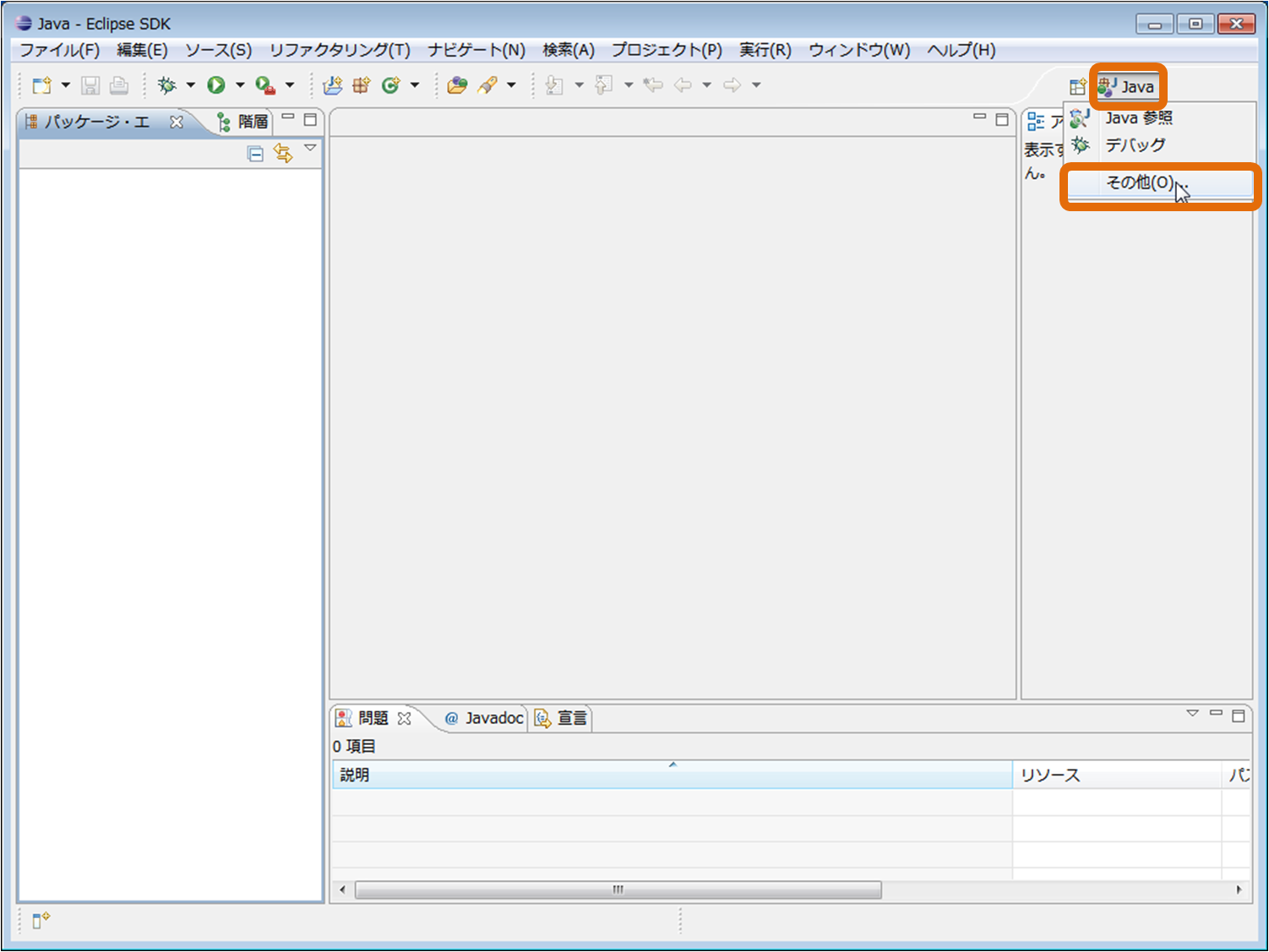
Task: Click the Save floppy disk icon
Action: click(90, 85)
